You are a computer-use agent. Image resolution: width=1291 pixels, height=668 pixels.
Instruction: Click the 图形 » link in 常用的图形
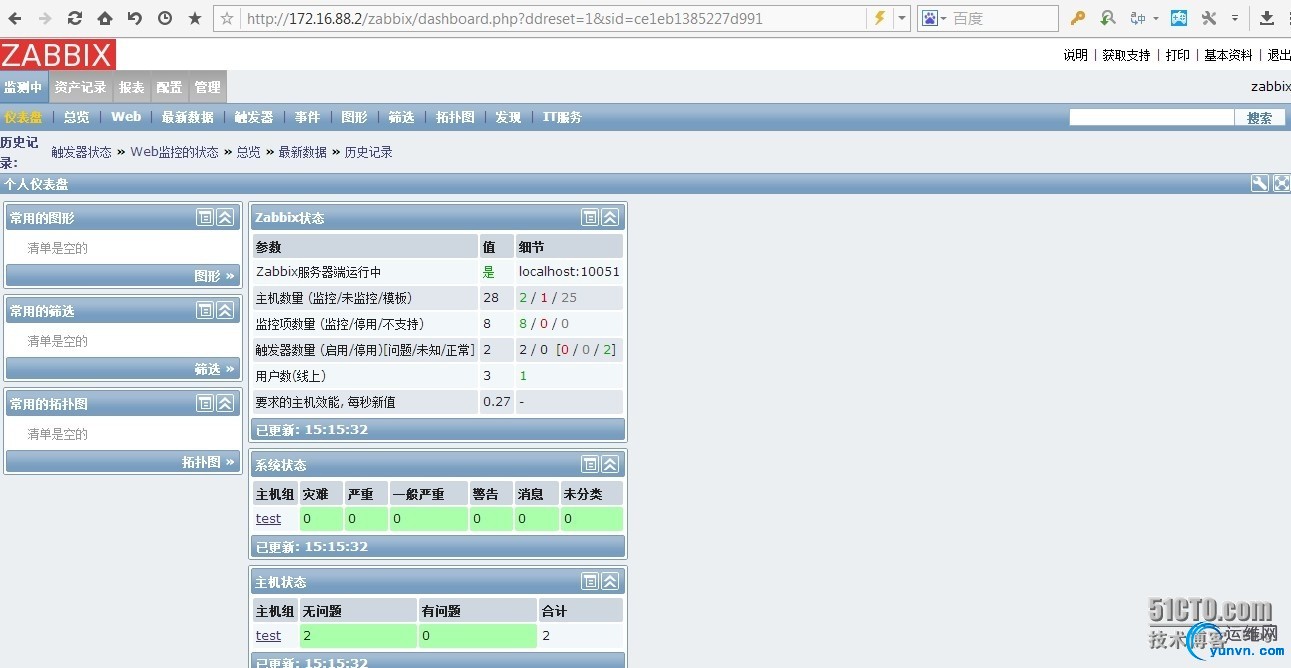(x=215, y=276)
